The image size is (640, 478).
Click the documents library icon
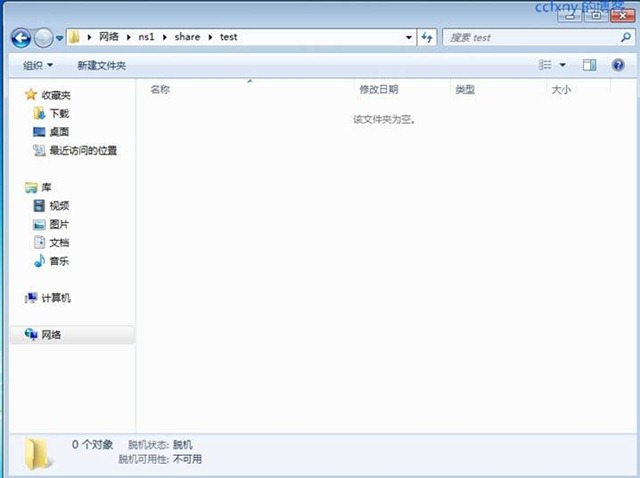point(39,242)
